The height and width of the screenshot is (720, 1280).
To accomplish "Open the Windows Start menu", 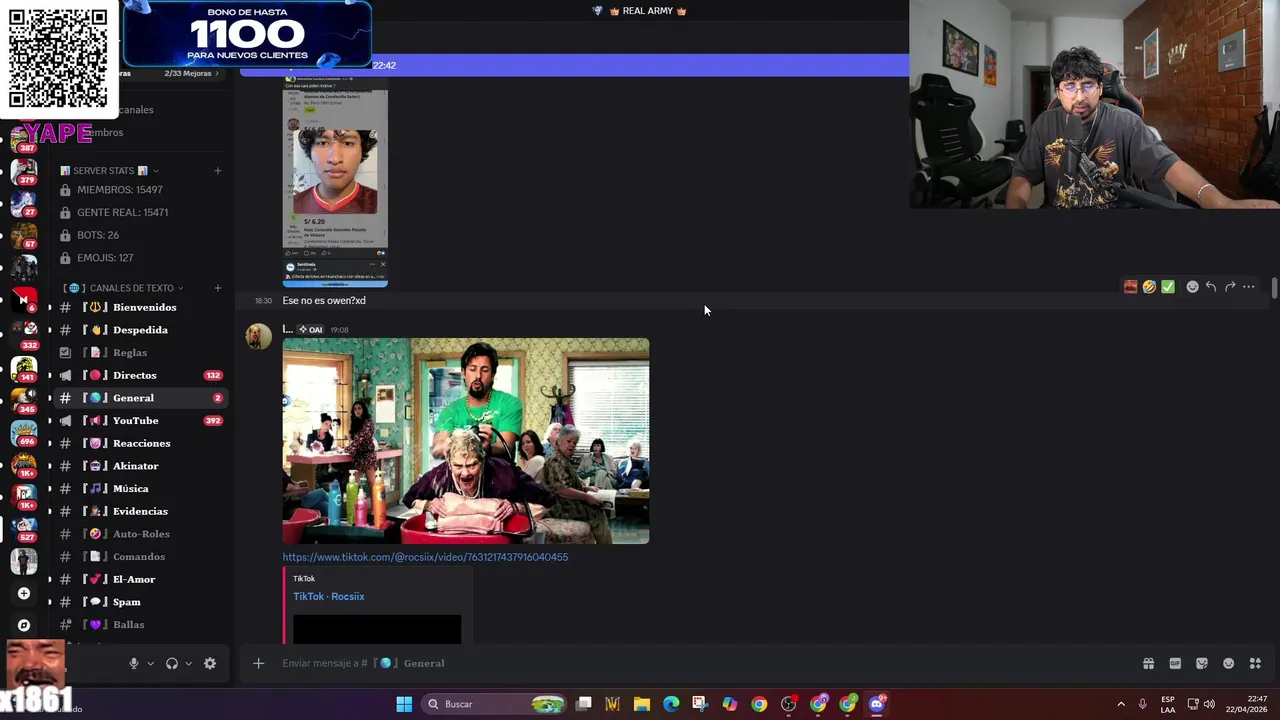I will (404, 704).
